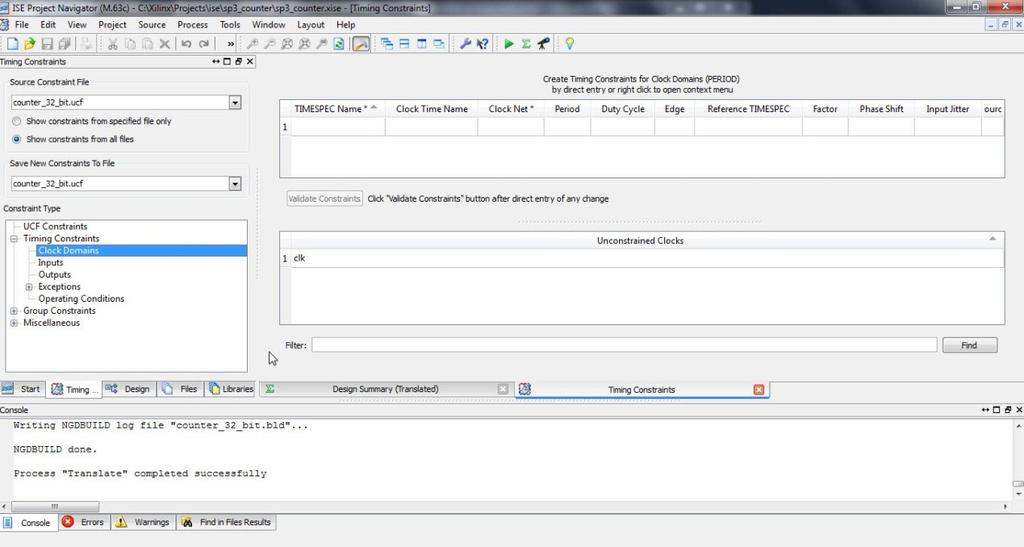Open the Errors tab

tap(84, 522)
